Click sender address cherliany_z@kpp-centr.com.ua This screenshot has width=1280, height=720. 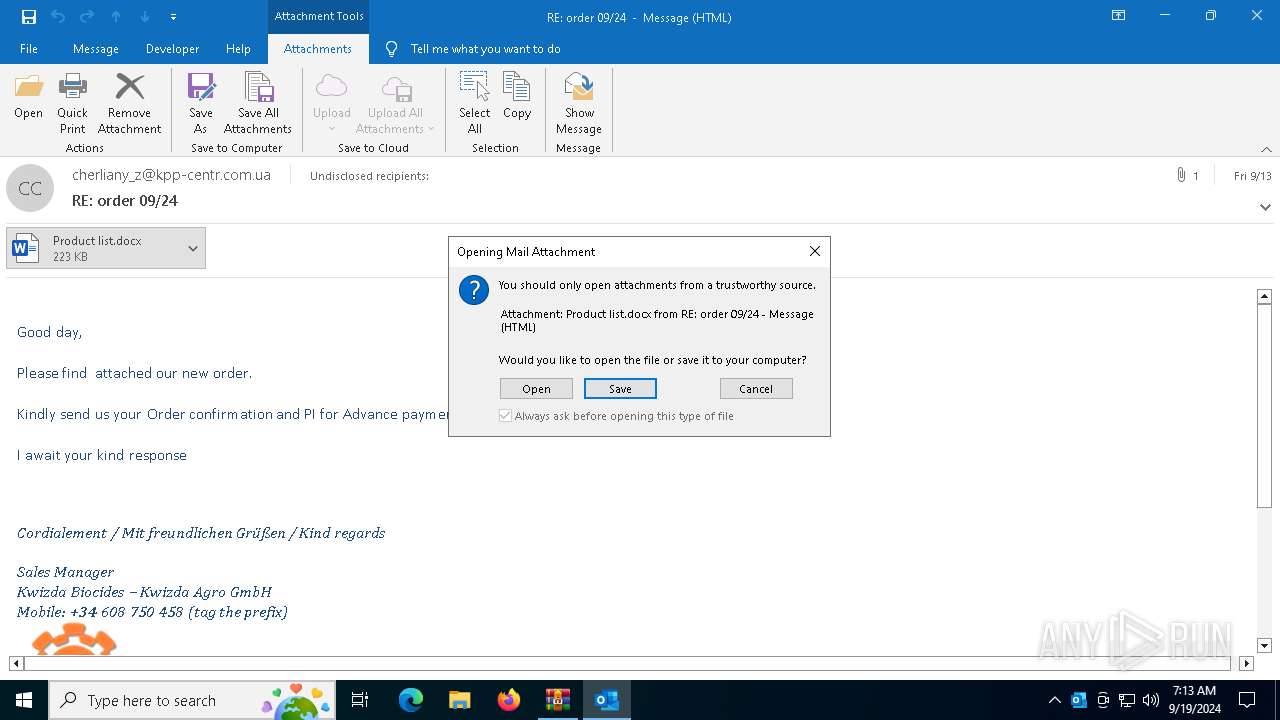(171, 175)
